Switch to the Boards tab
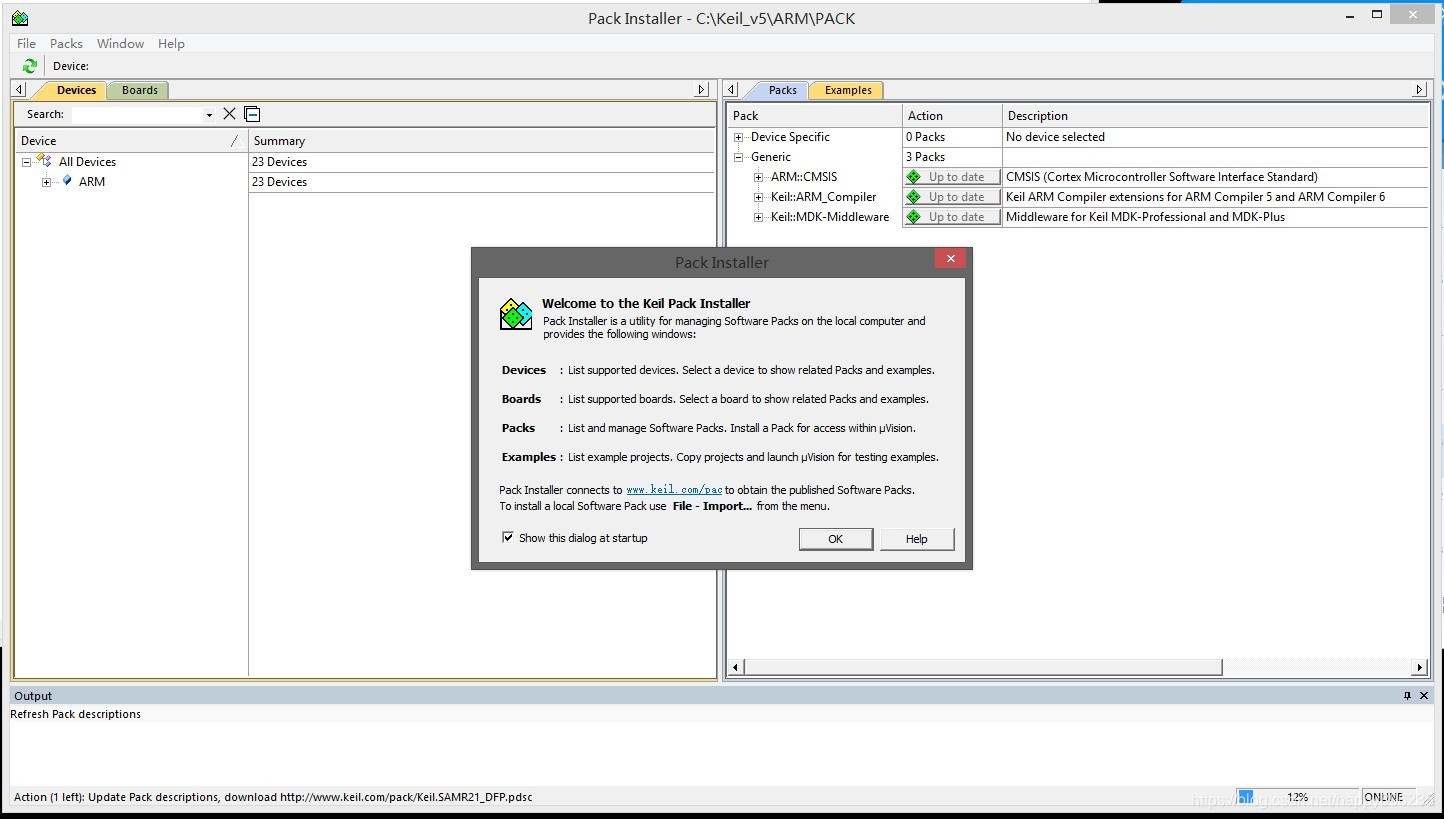The width and height of the screenshot is (1444, 819). [x=140, y=90]
